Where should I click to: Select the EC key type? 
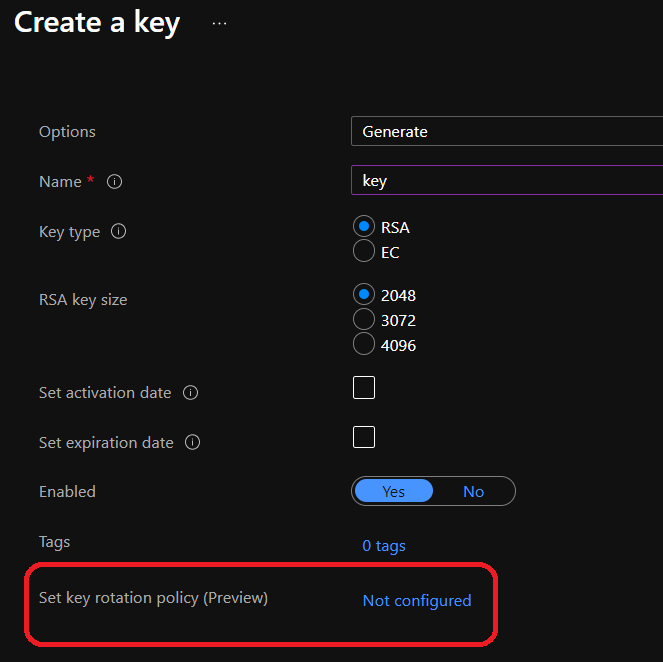point(364,252)
